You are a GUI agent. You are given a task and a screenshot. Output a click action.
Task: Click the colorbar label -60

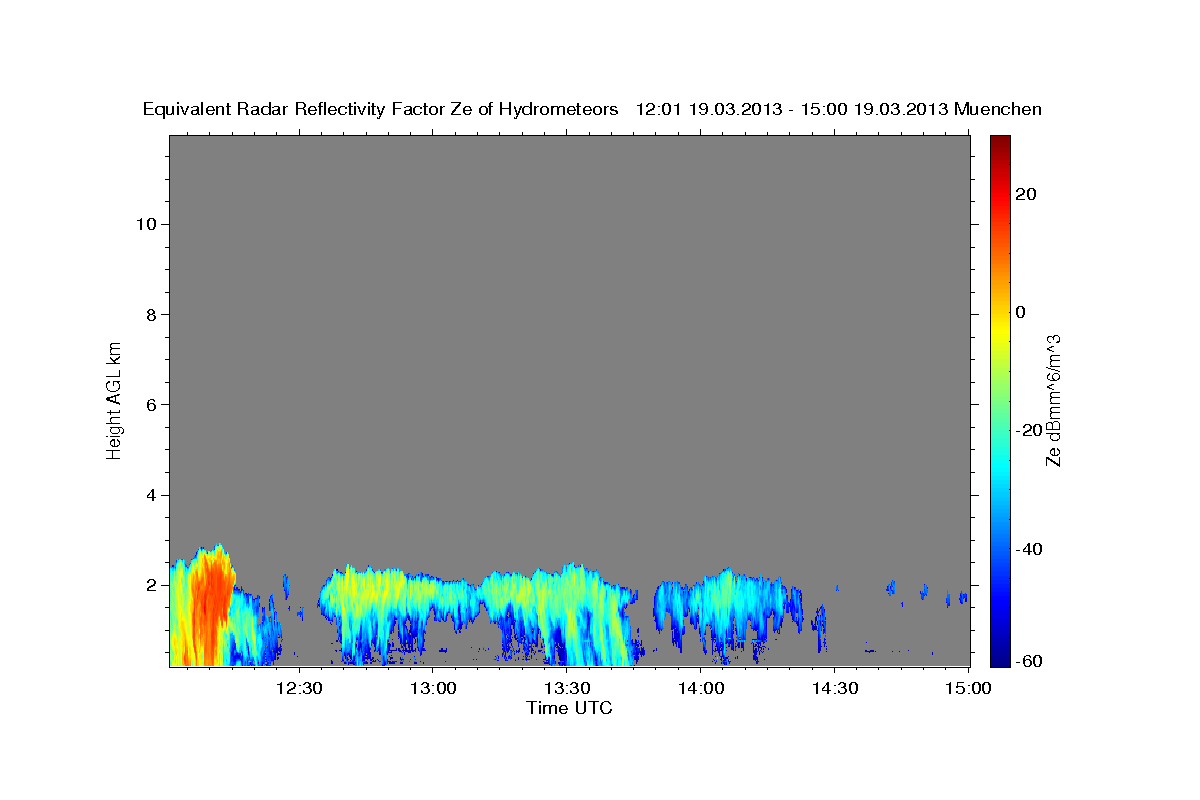point(1027,660)
